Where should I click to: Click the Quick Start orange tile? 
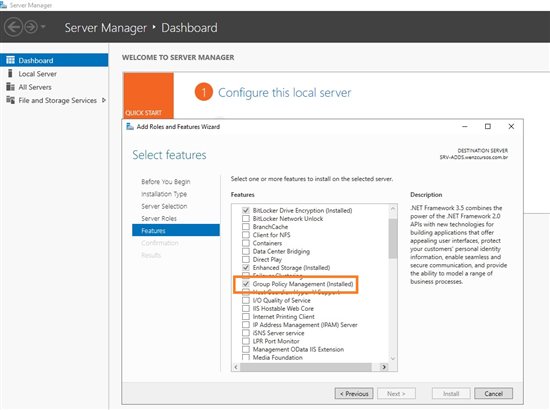point(148,95)
